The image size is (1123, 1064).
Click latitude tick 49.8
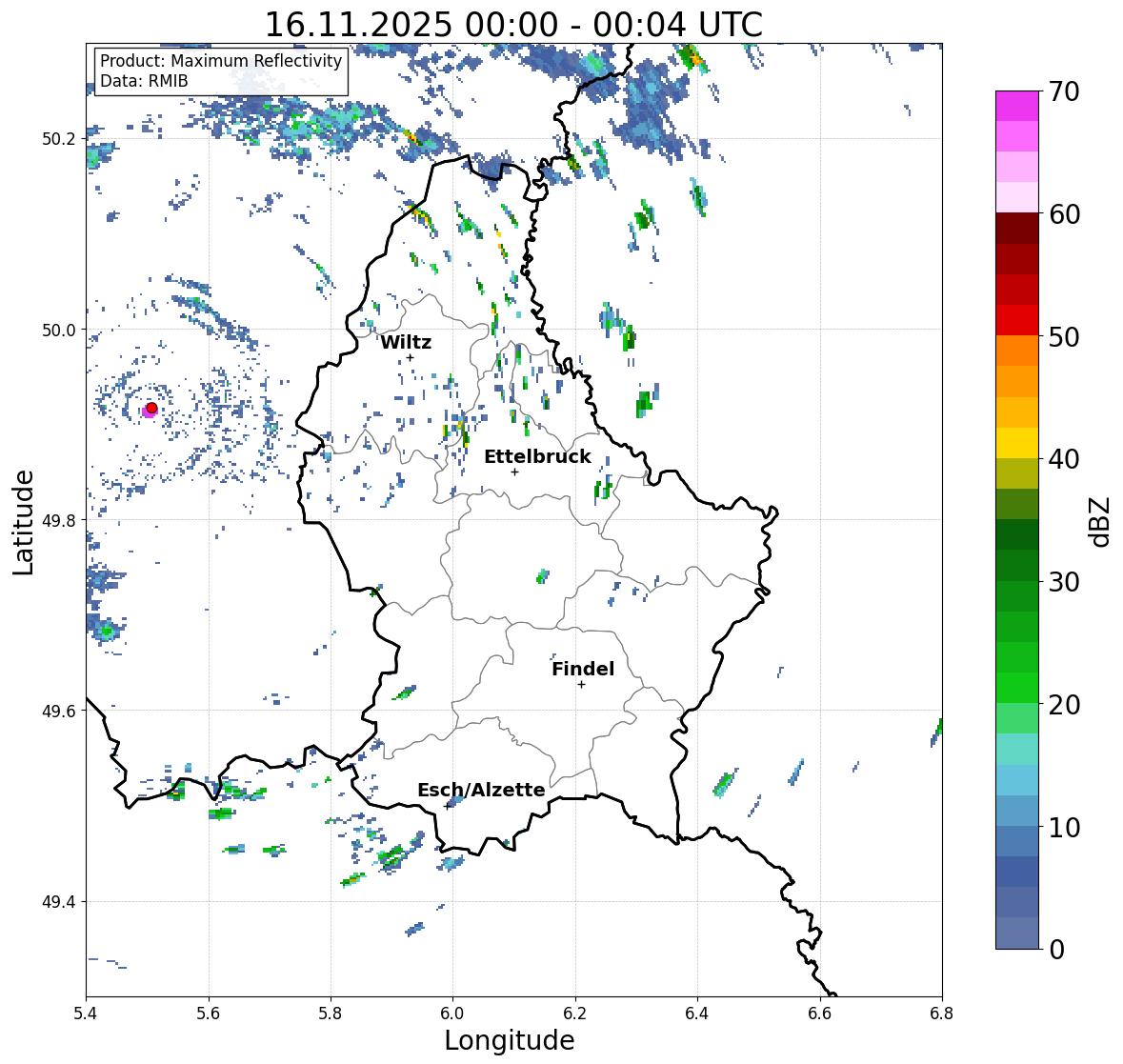coord(60,520)
